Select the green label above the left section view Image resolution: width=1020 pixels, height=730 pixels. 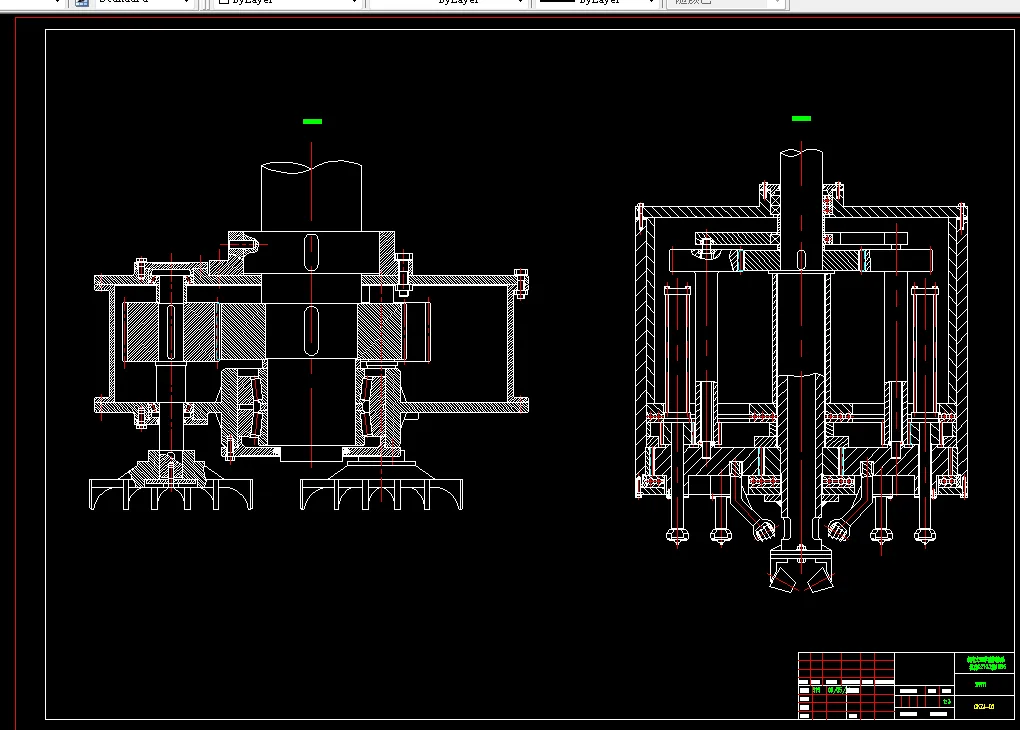312,121
